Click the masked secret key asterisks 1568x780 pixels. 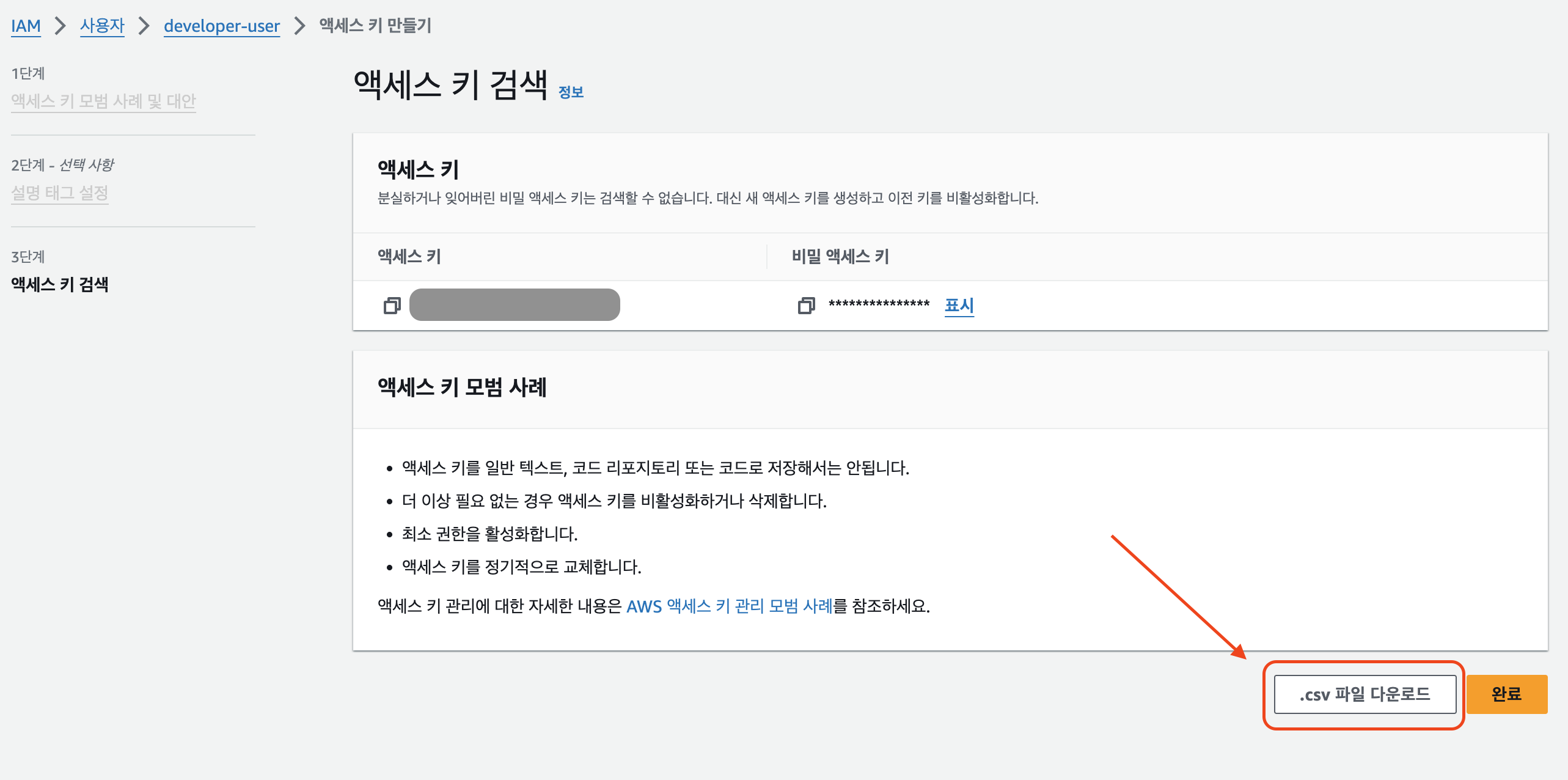[879, 304]
